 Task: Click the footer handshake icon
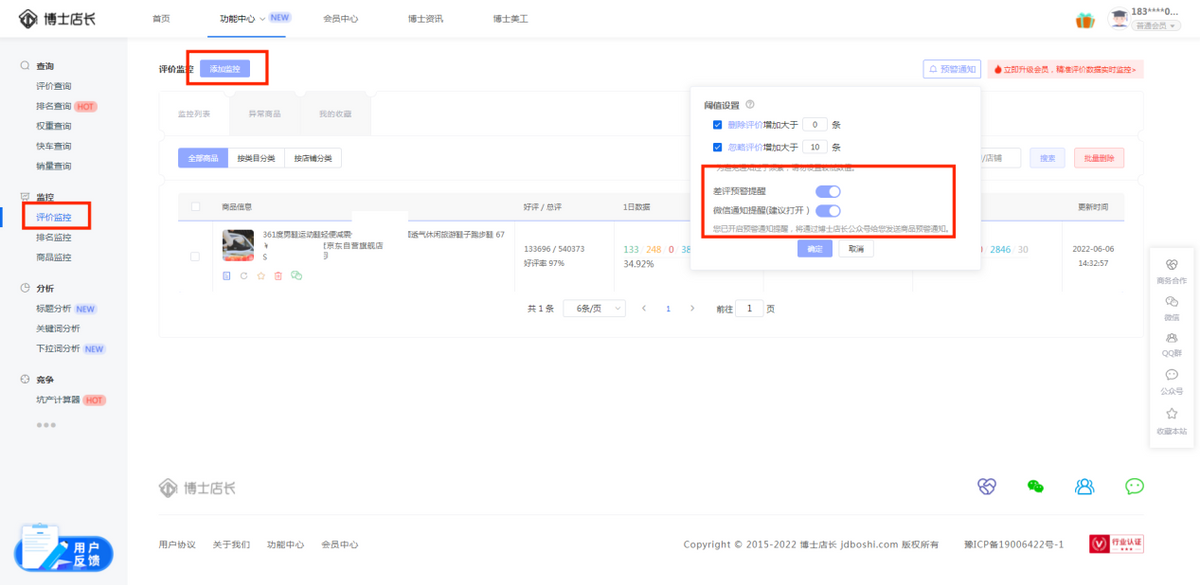(987, 486)
